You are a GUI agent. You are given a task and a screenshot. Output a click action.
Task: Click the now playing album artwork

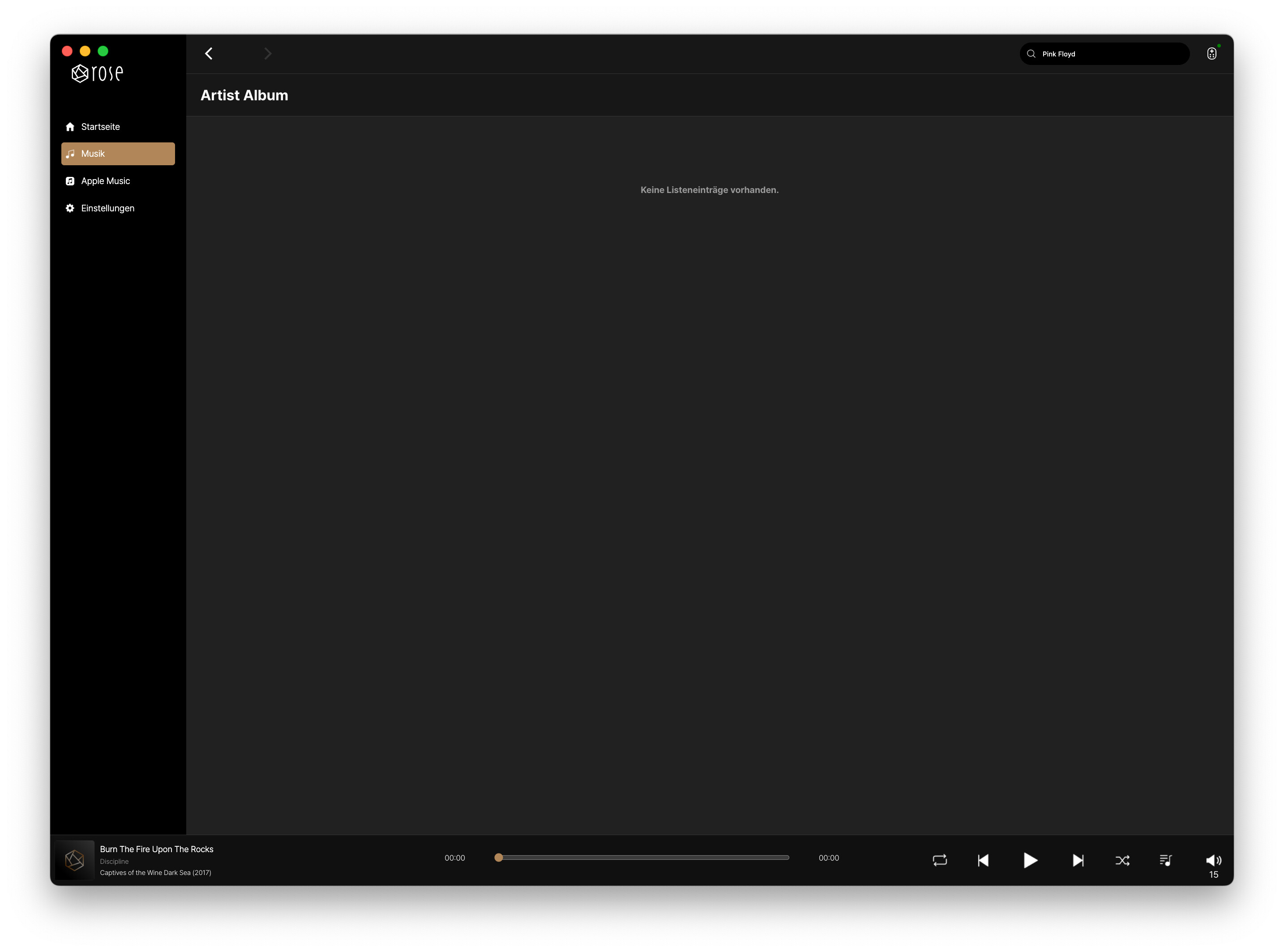pos(75,860)
